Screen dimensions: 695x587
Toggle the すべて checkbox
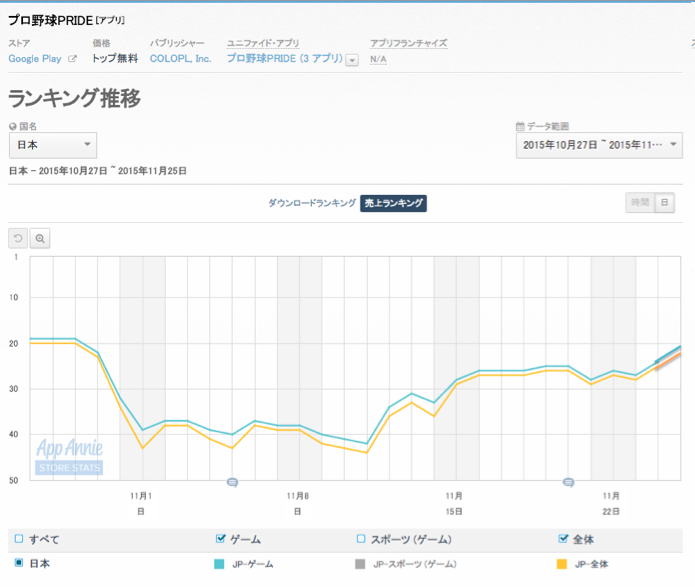pos(19,539)
